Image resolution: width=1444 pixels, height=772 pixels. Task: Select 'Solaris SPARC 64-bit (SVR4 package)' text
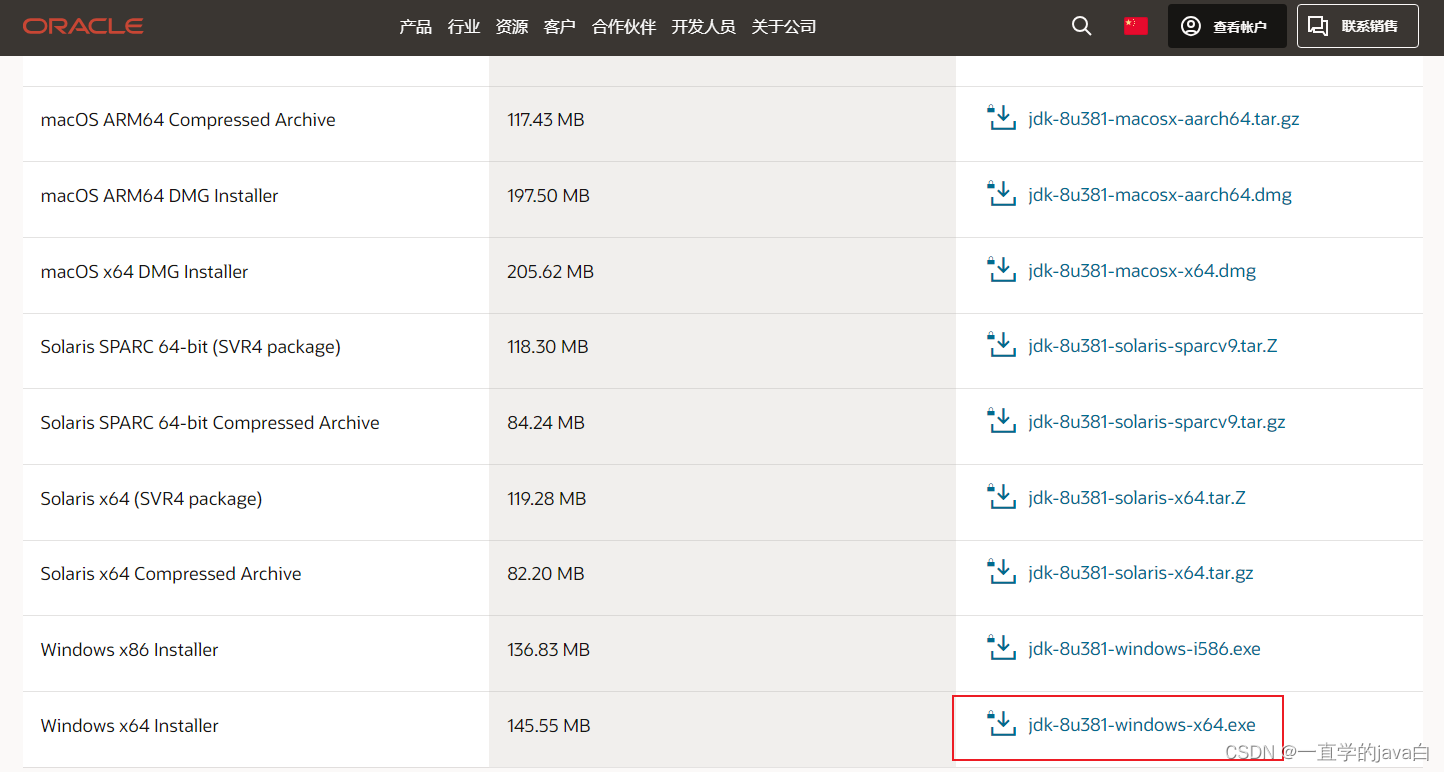[x=190, y=347]
